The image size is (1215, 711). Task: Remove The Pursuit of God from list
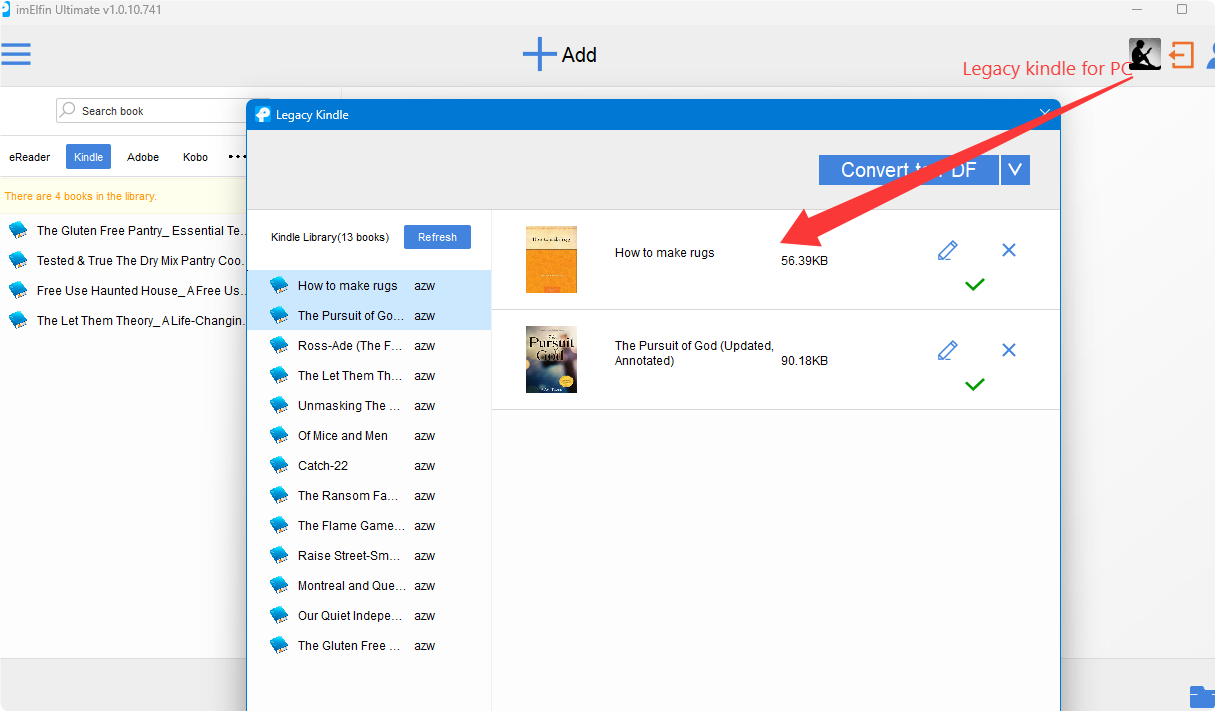(1009, 350)
